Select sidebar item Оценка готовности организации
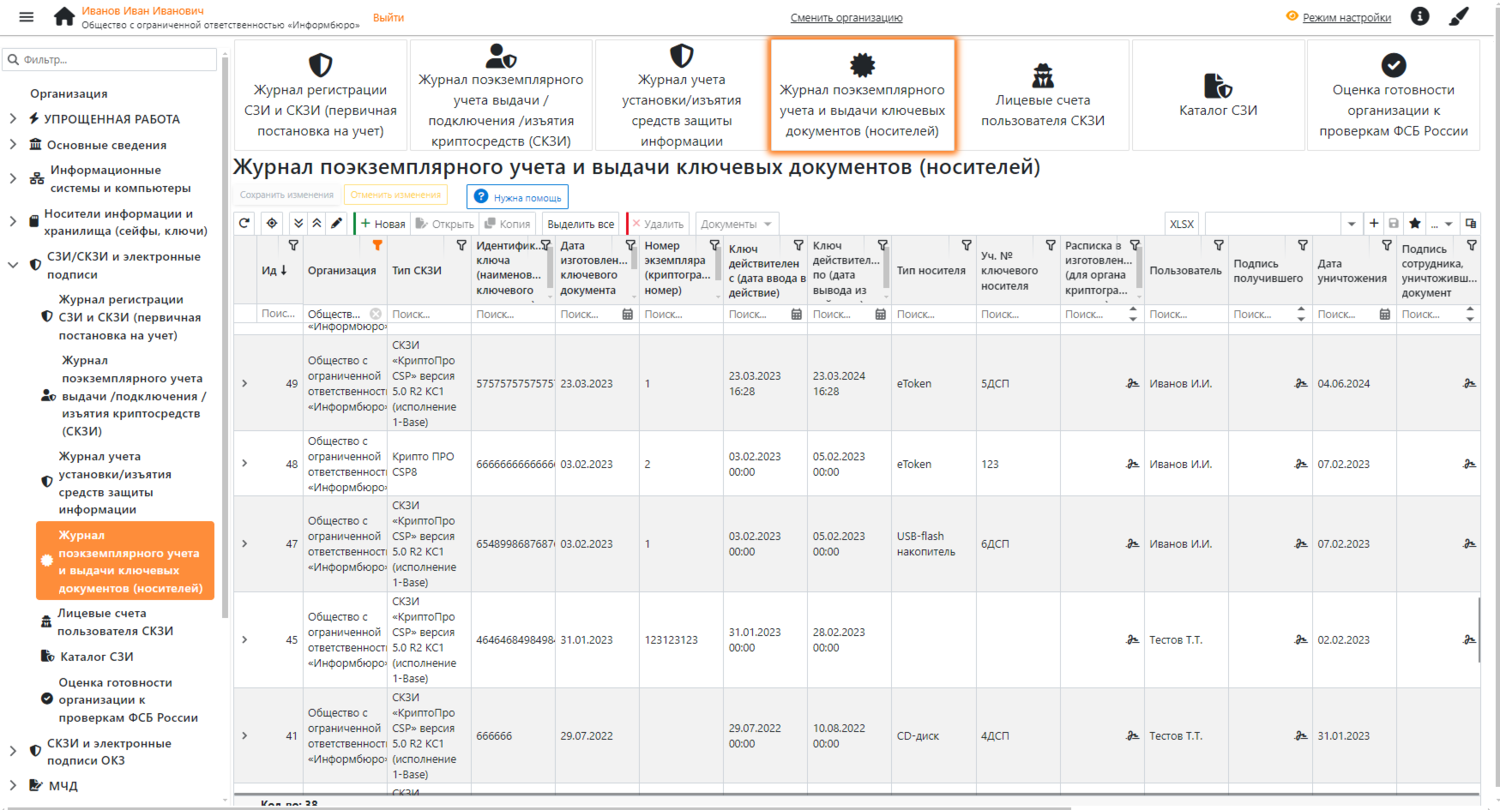The image size is (1500, 810). [x=126, y=699]
